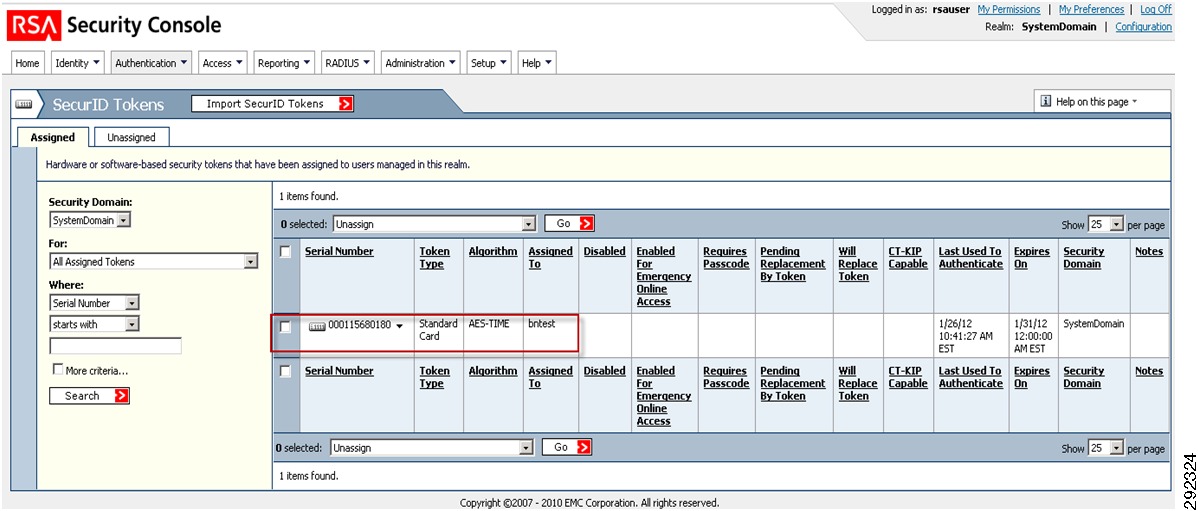Open the Access menu
This screenshot has width=1198, height=511.
(x=223, y=63)
